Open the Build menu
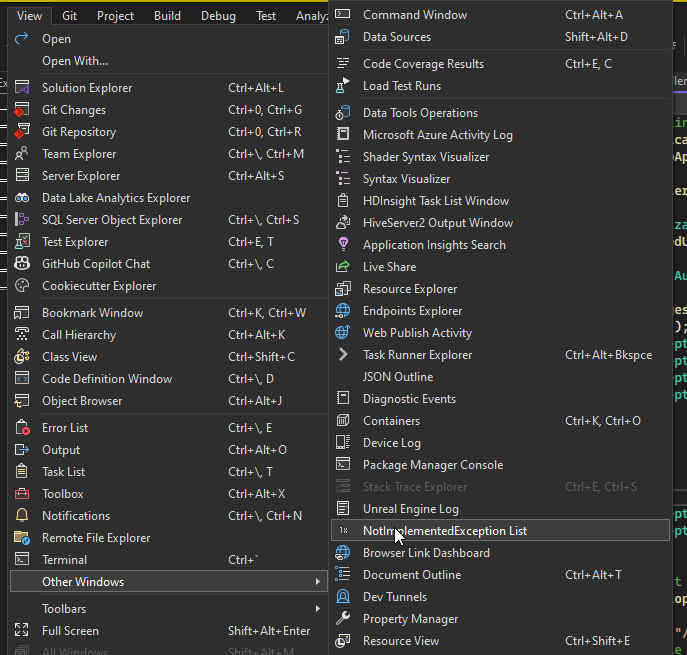 point(167,16)
